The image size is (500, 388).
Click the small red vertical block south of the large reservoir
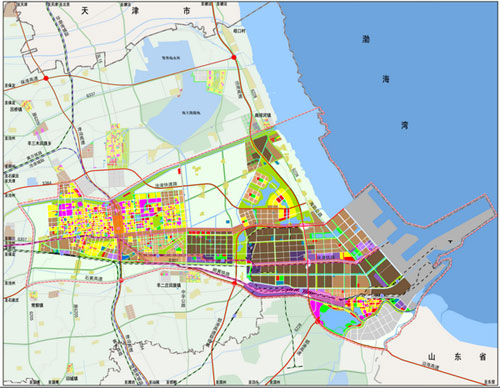tap(180, 172)
